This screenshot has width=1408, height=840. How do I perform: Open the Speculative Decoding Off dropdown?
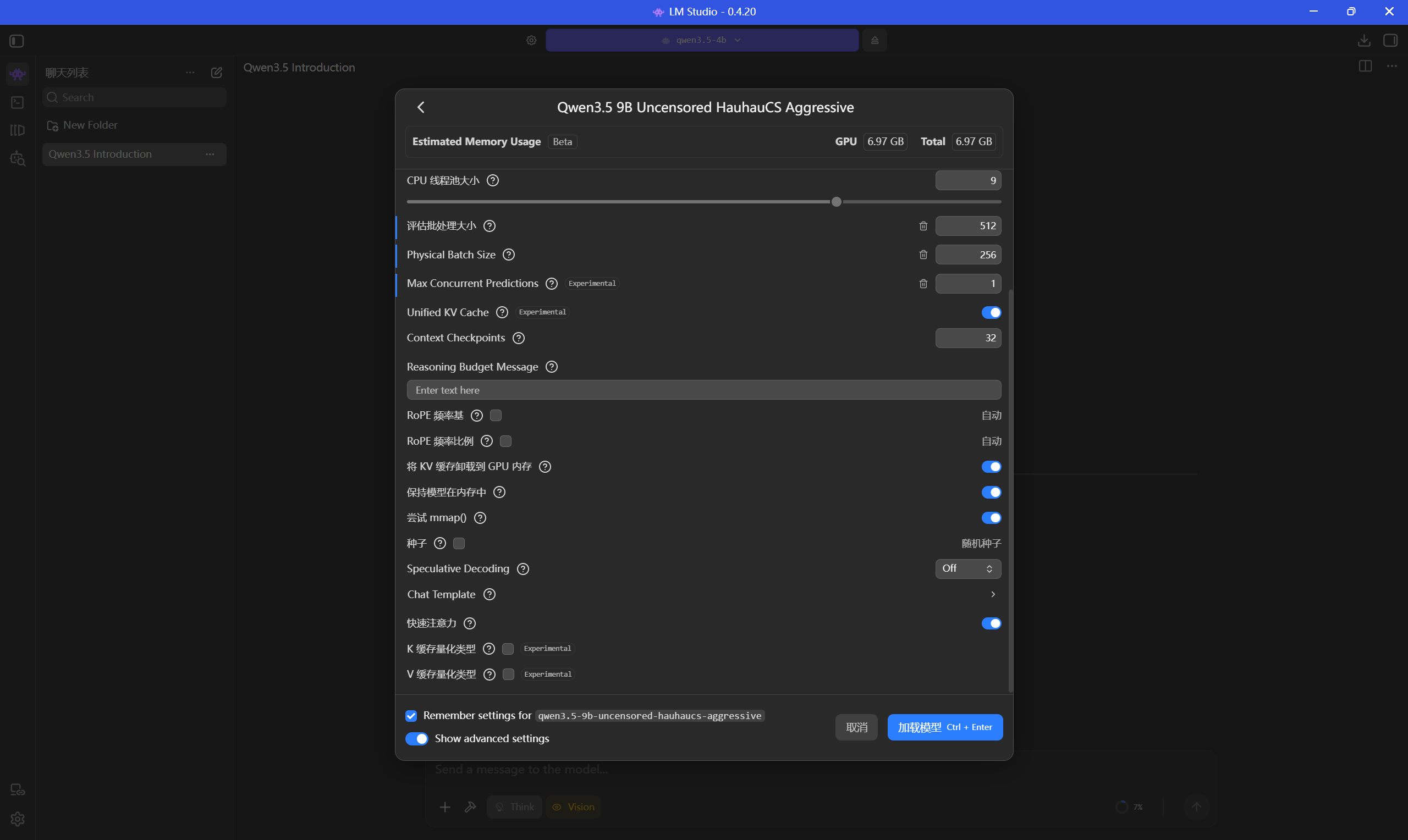(968, 569)
